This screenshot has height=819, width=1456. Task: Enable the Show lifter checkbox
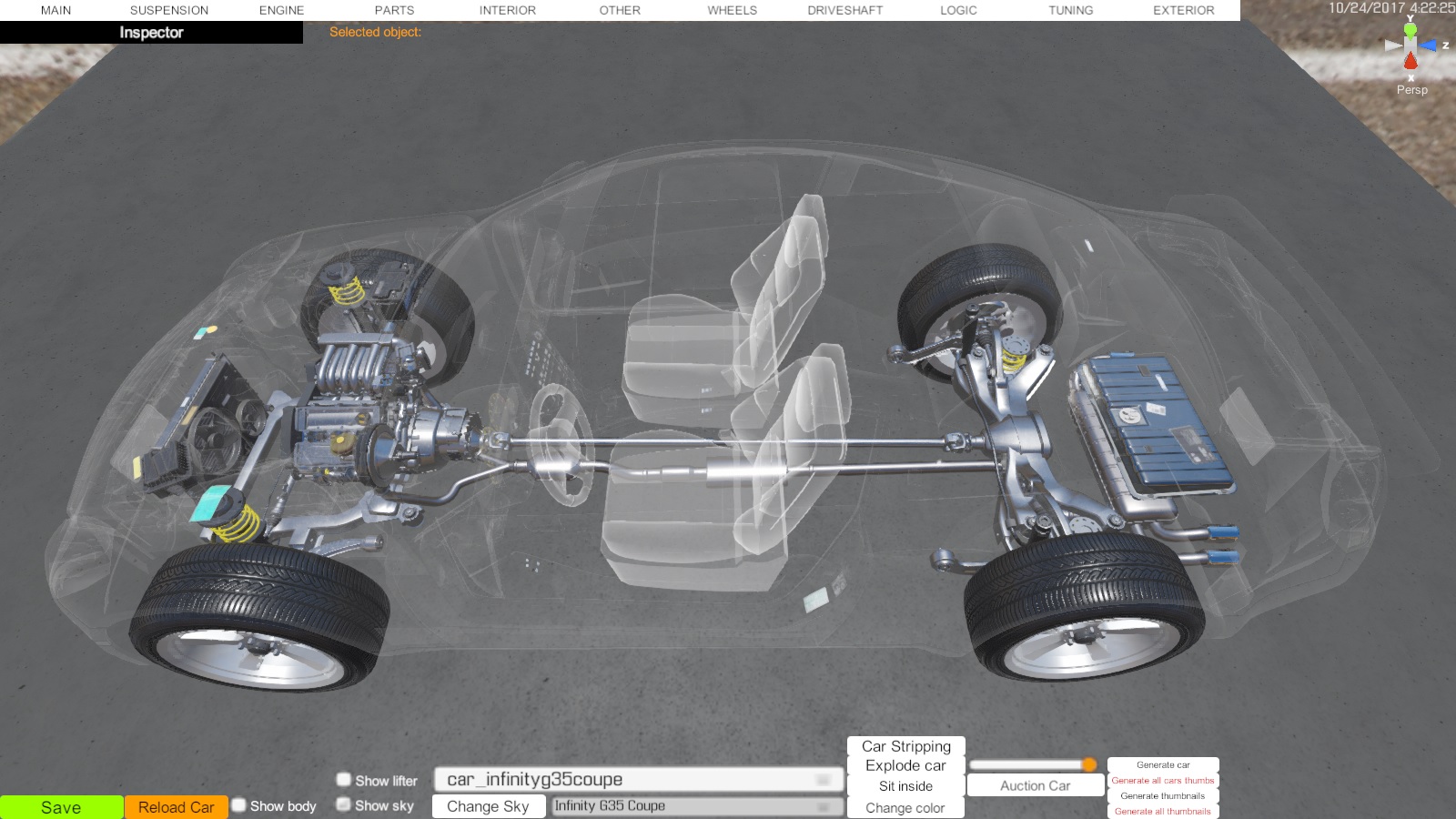[x=344, y=780]
